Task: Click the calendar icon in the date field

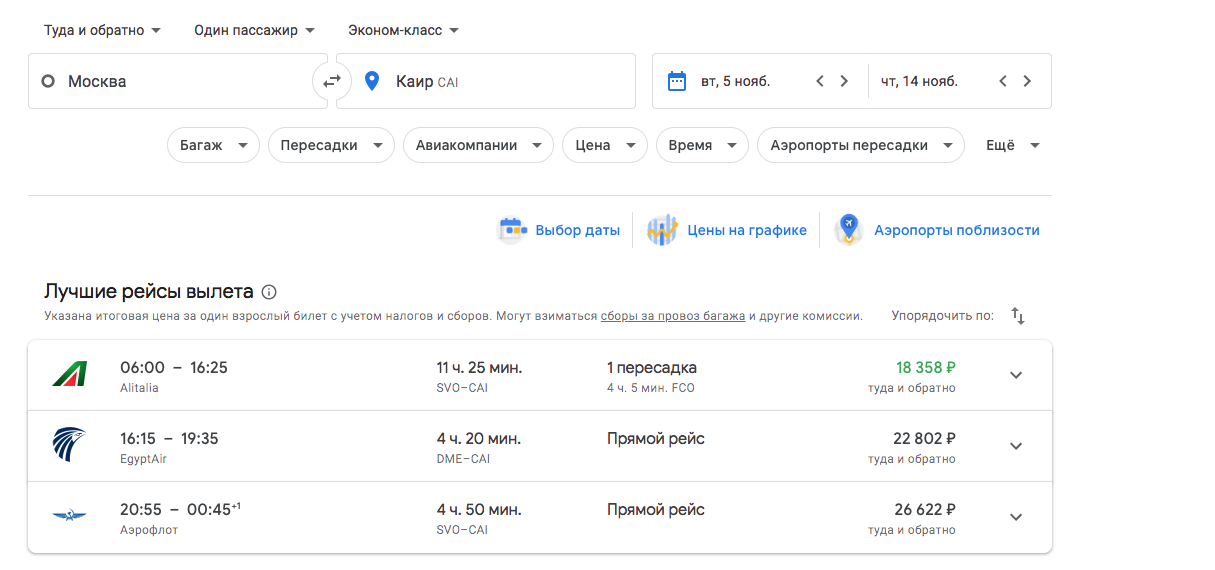Action: coord(677,81)
